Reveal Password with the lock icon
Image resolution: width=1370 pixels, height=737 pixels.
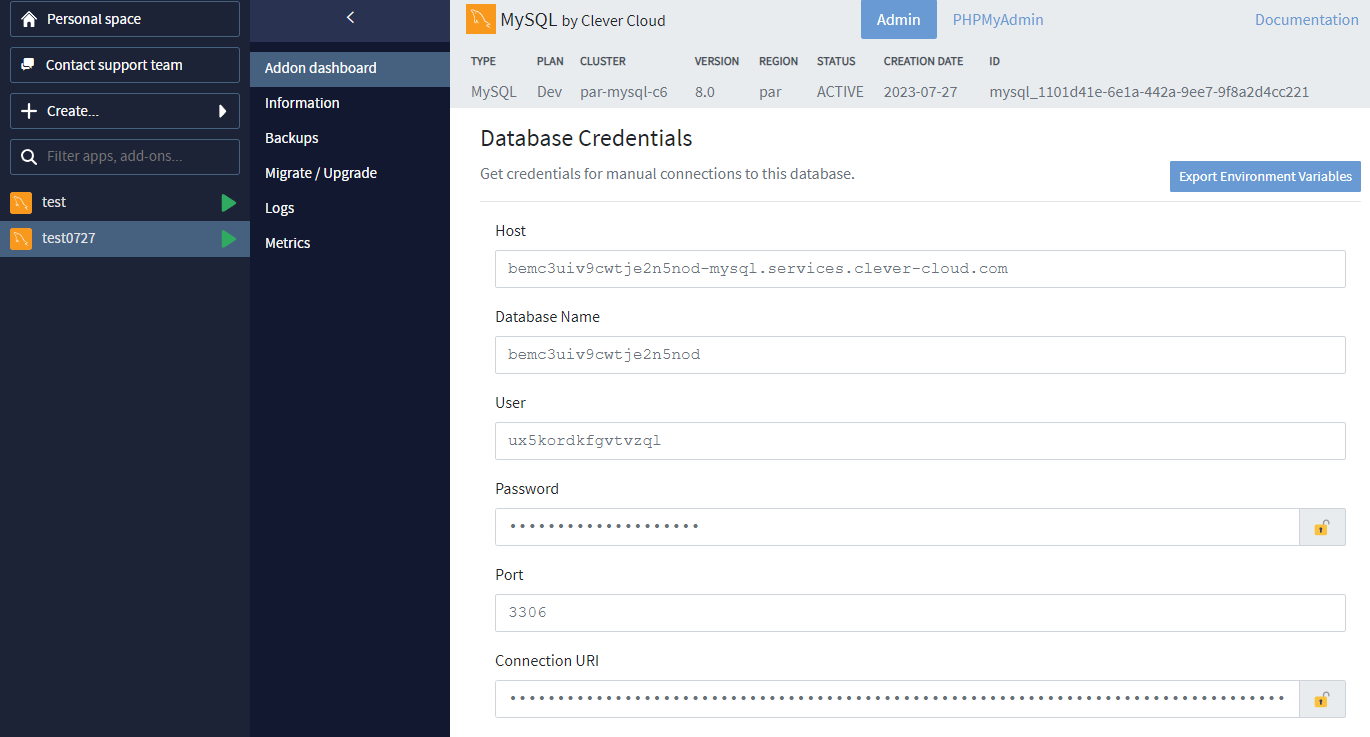click(1322, 527)
